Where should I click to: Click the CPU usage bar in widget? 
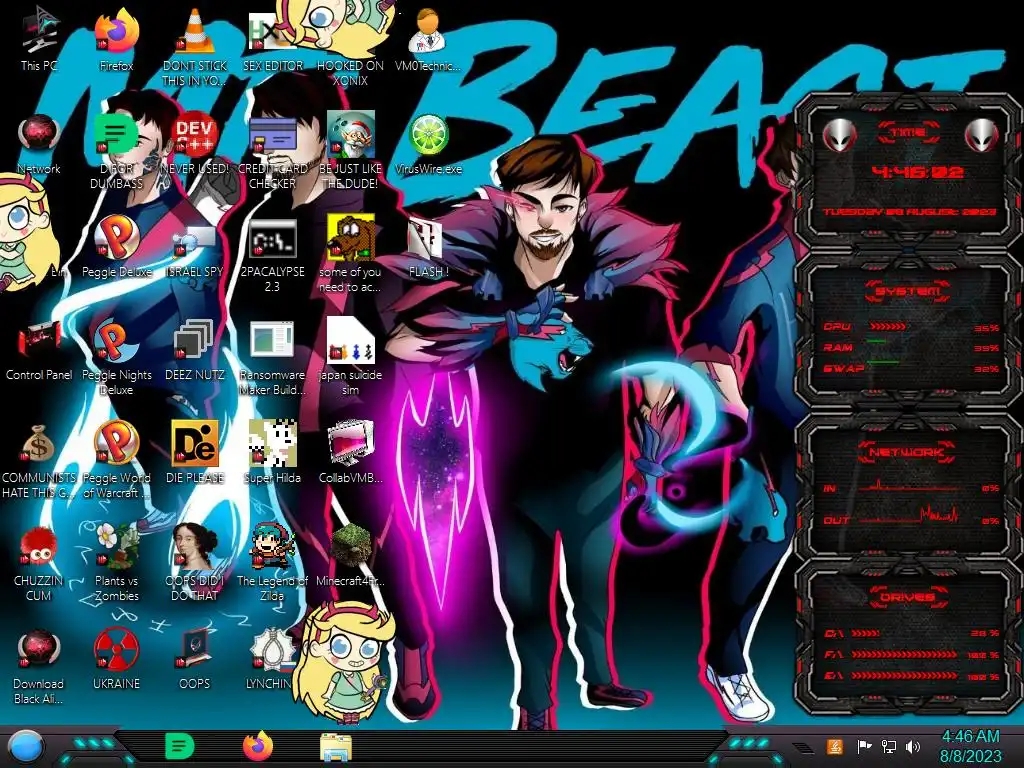[x=887, y=326]
